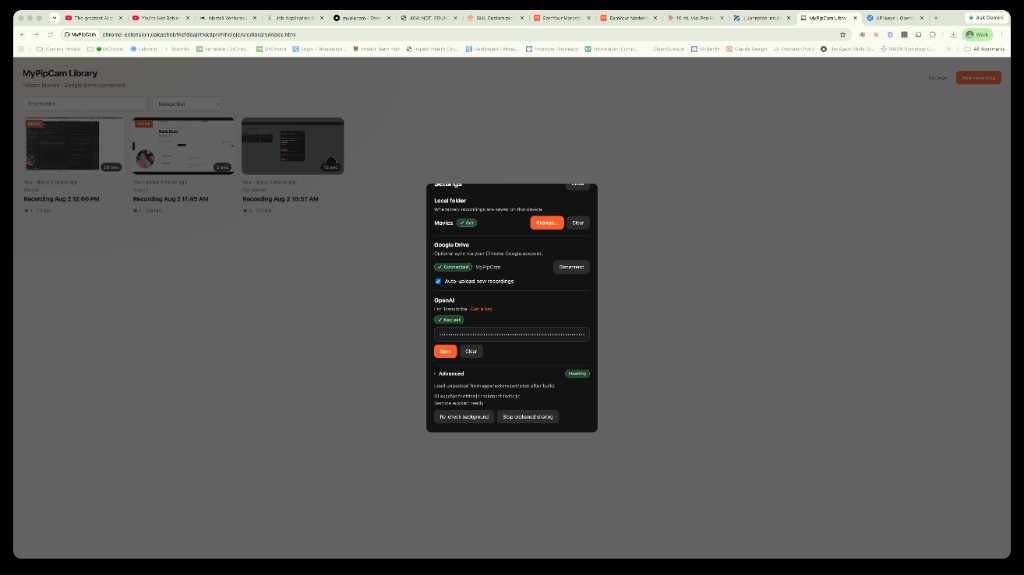Click the orange Change... folder button
This screenshot has height=575, width=1024.
[547, 223]
